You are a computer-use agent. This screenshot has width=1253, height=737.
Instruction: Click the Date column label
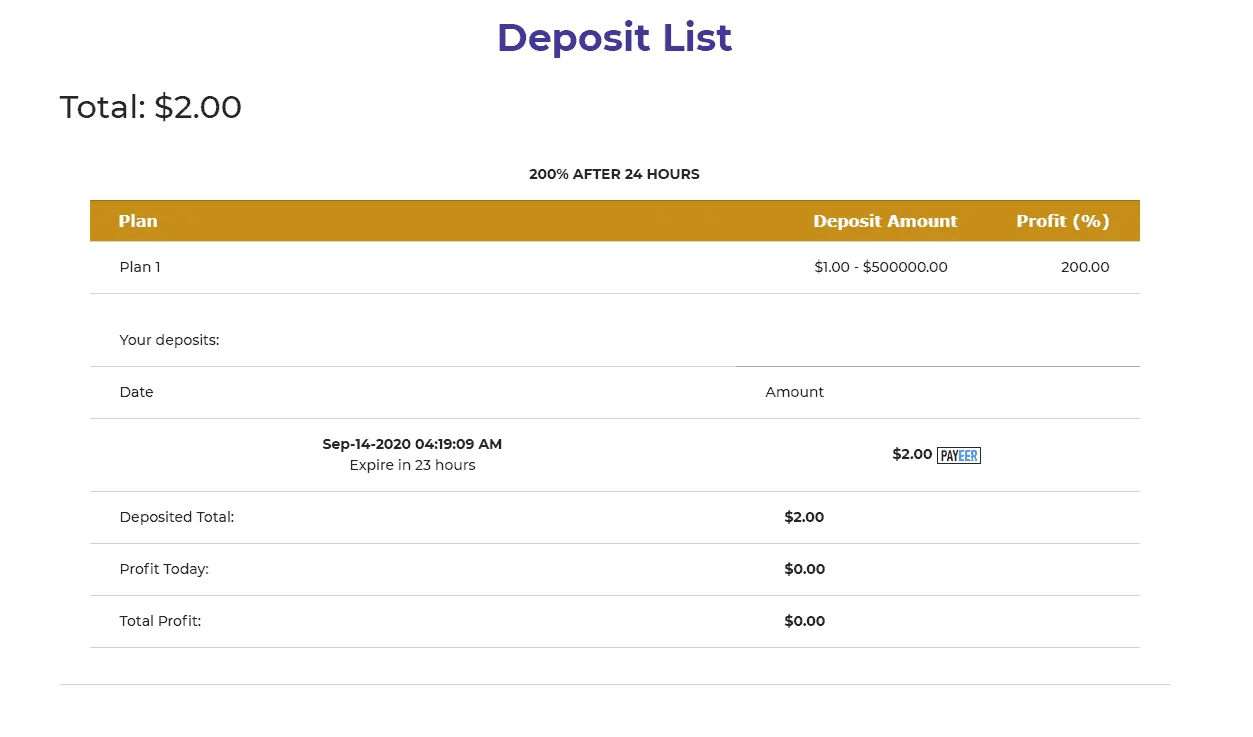(x=136, y=392)
